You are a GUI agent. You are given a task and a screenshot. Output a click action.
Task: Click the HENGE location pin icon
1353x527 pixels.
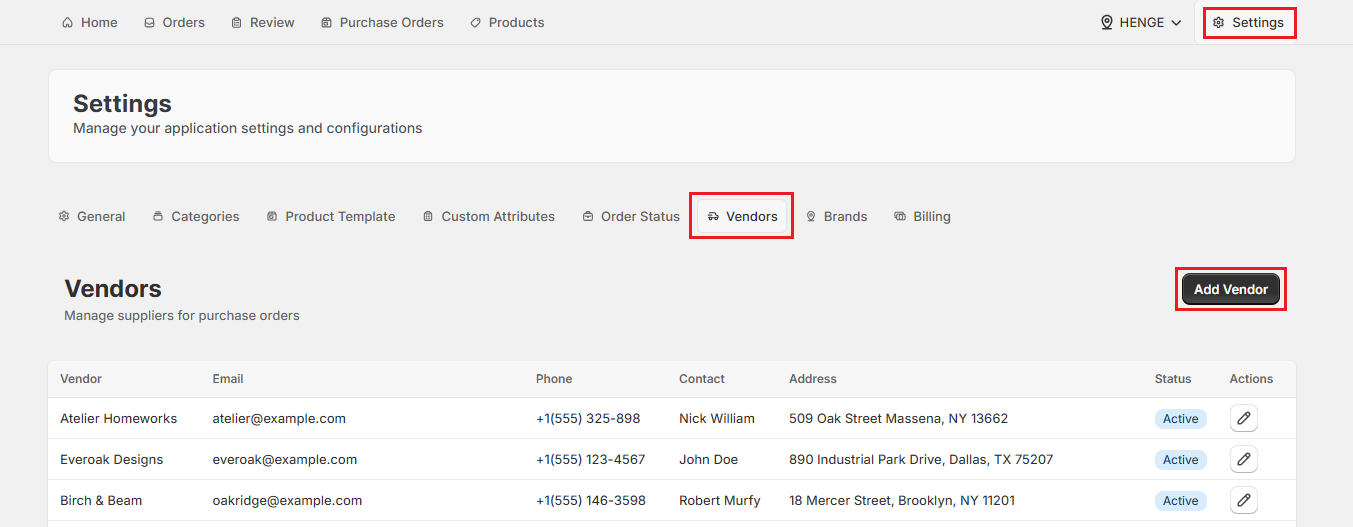point(1107,22)
